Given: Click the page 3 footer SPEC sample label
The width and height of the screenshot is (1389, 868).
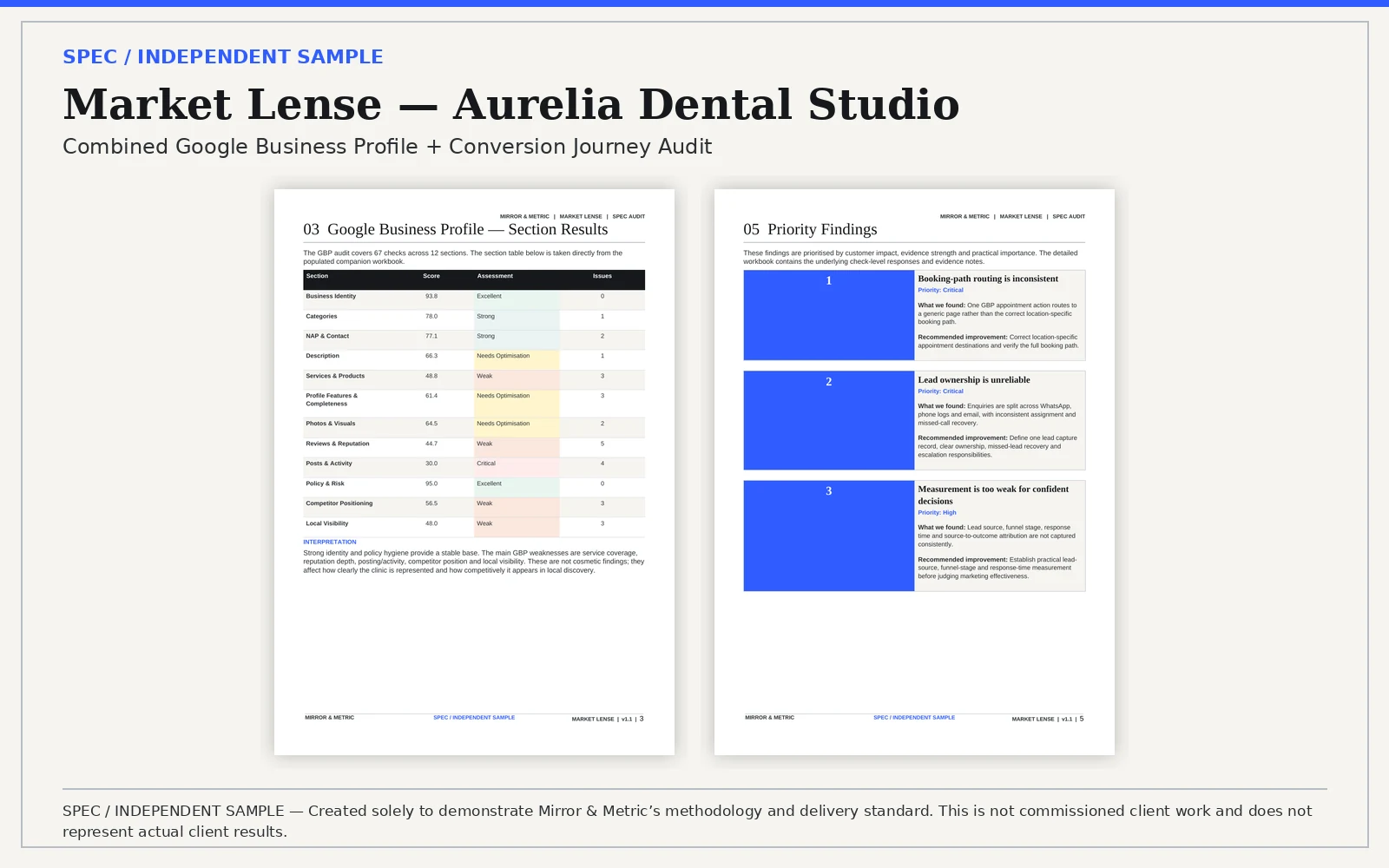Looking at the screenshot, I should tap(474, 718).
